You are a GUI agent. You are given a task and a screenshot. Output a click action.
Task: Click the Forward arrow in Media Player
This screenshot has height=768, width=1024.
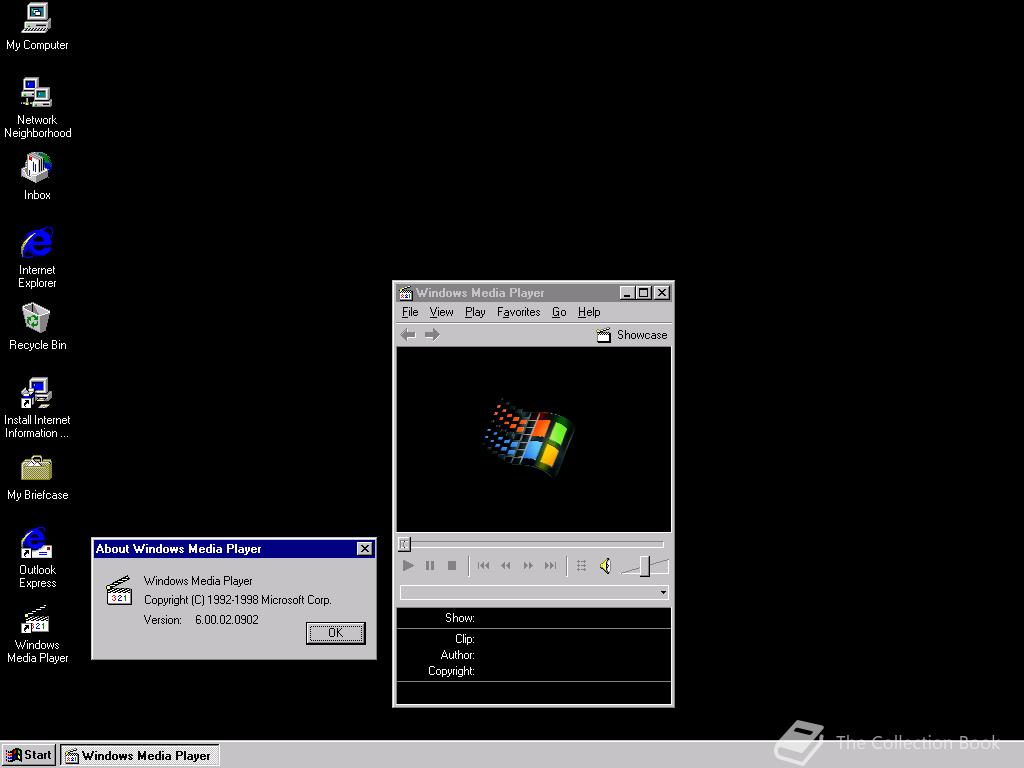(432, 335)
